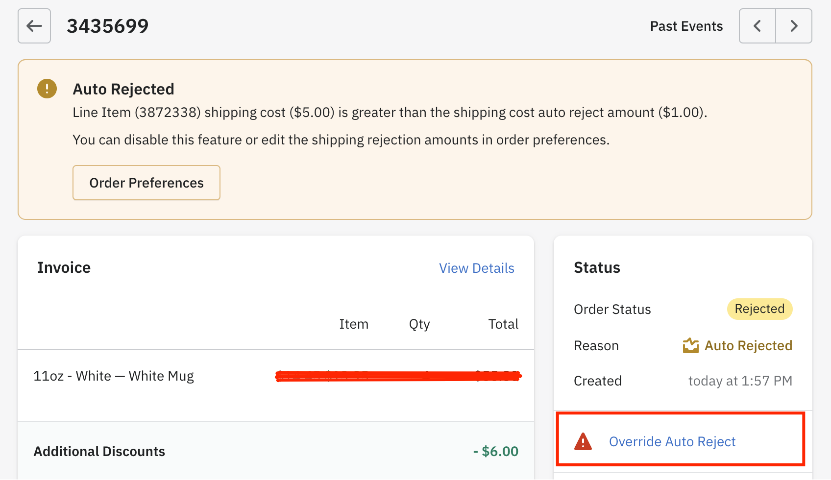Open Order Preferences
Viewport: 831px width, 480px height.
pyautogui.click(x=146, y=183)
